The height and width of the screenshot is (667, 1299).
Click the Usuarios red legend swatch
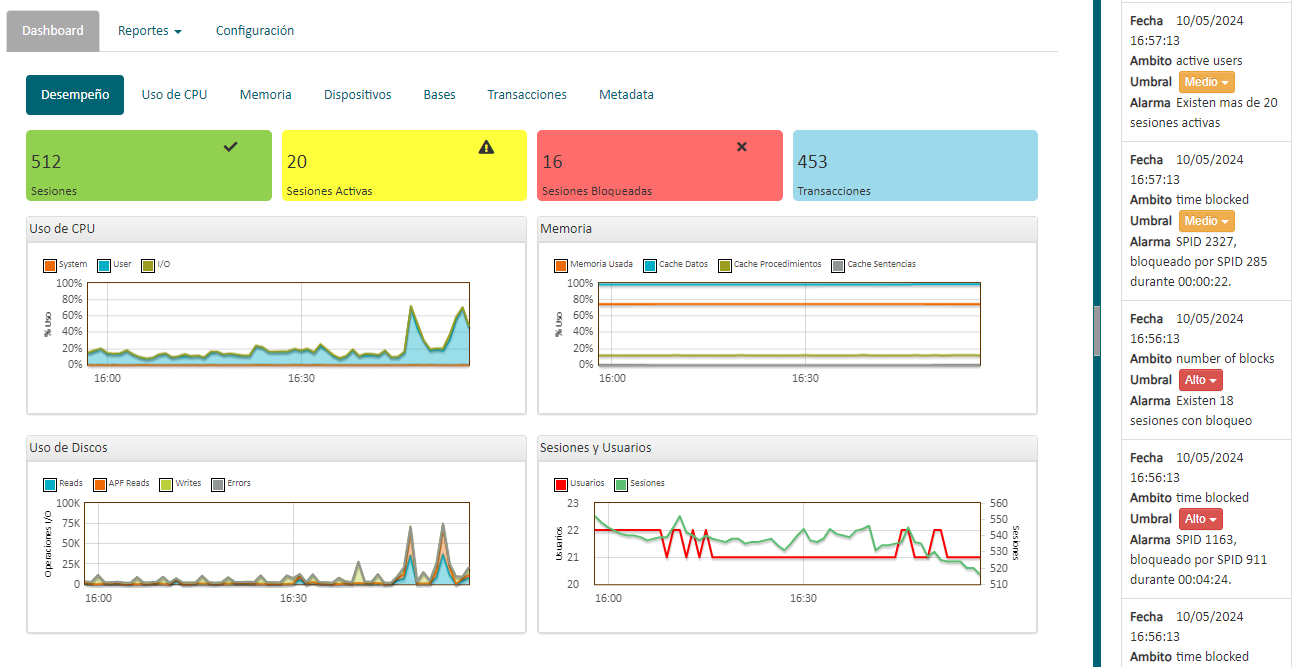tap(560, 484)
